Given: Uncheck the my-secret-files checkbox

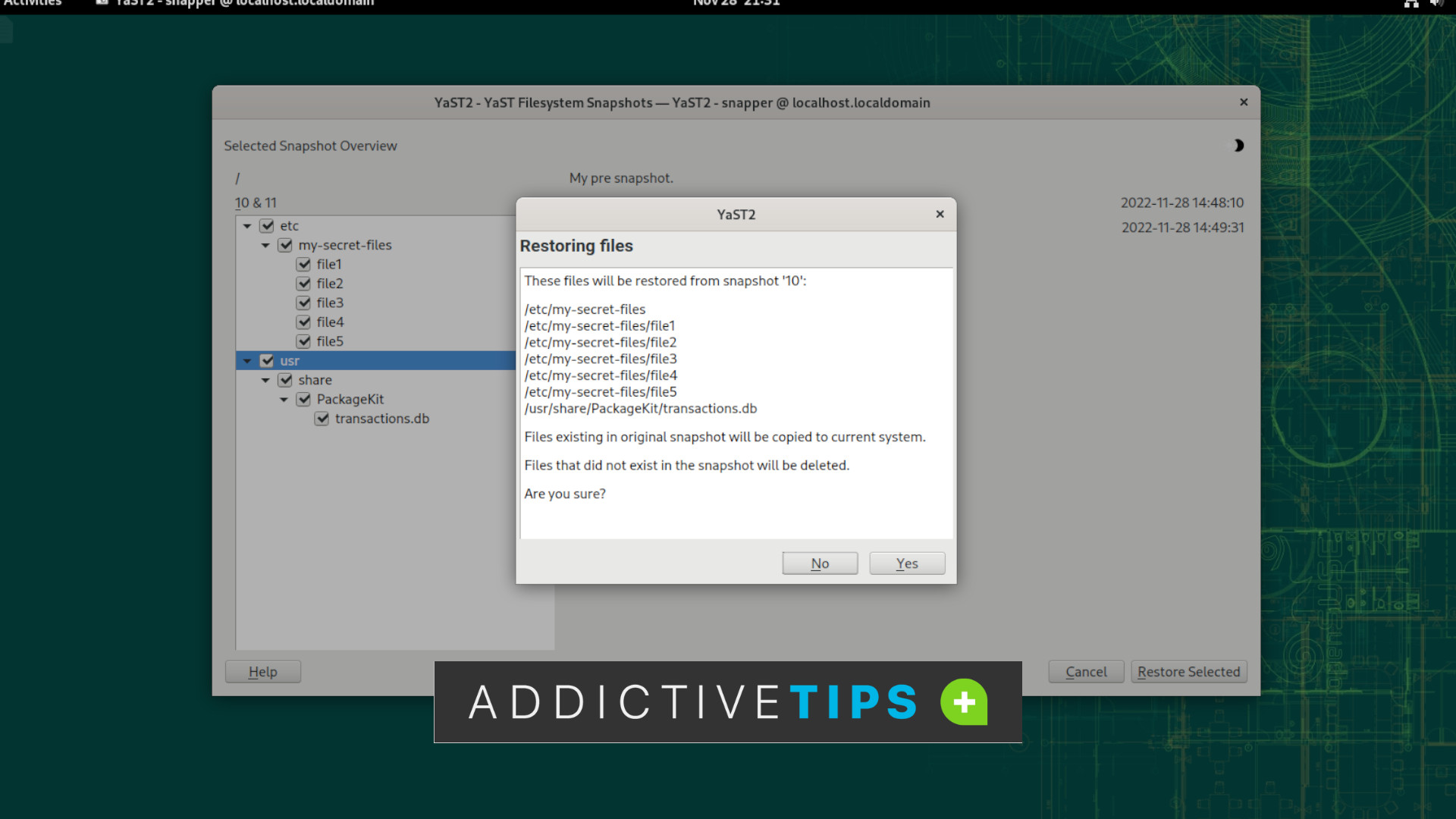Looking at the screenshot, I should tap(285, 245).
